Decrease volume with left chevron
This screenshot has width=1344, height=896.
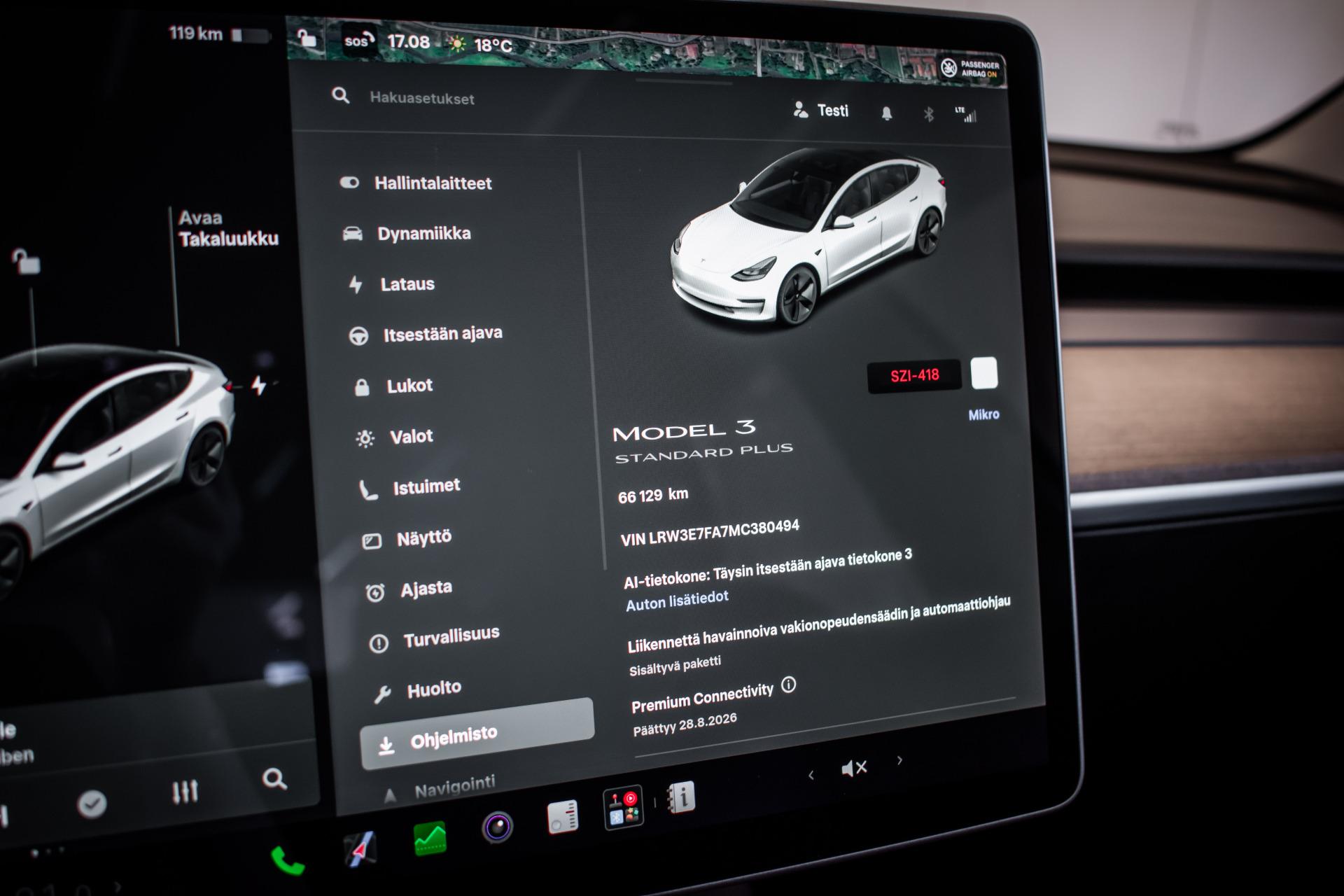coord(811,775)
